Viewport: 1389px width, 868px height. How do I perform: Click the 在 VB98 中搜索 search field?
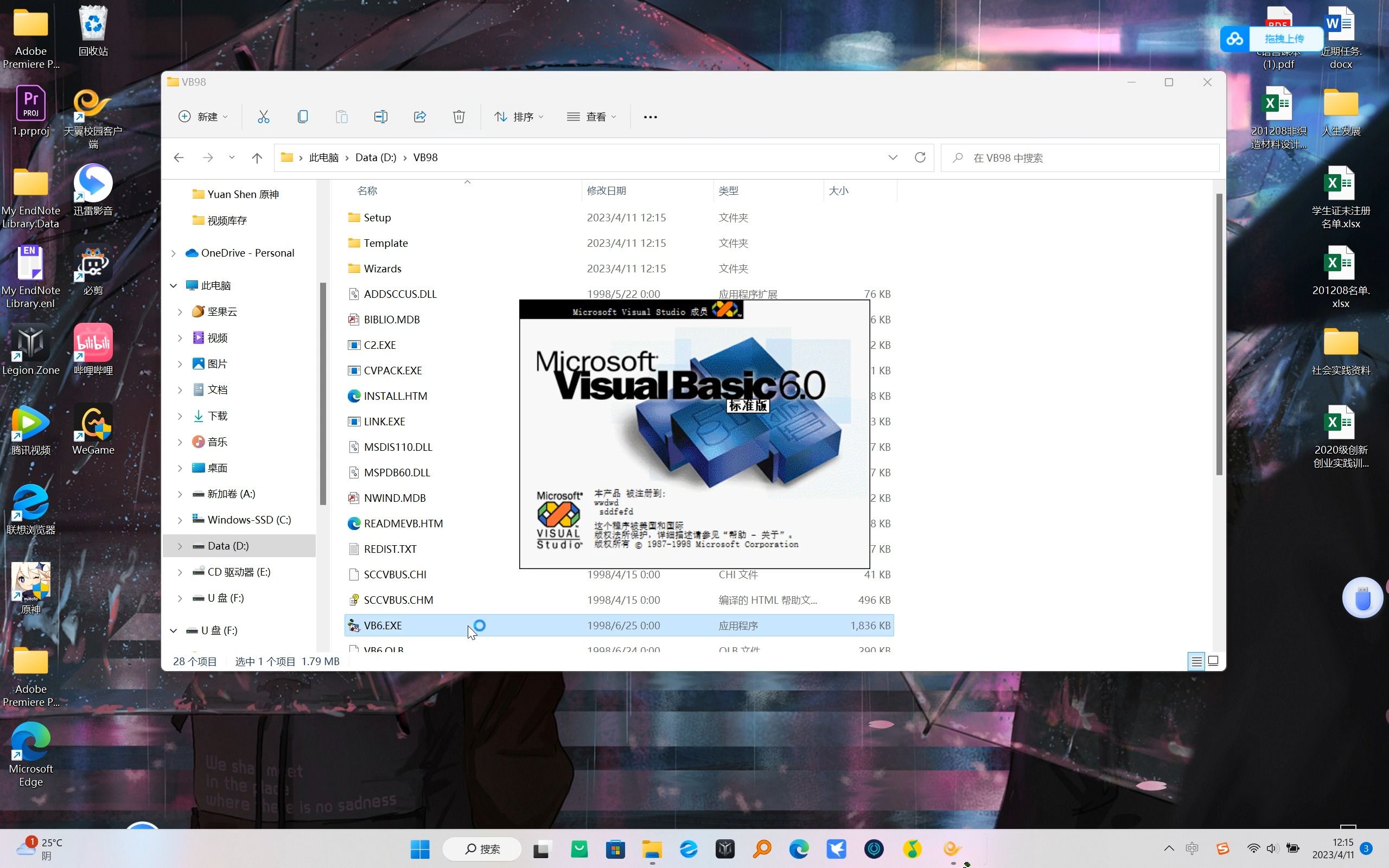coord(1080,158)
